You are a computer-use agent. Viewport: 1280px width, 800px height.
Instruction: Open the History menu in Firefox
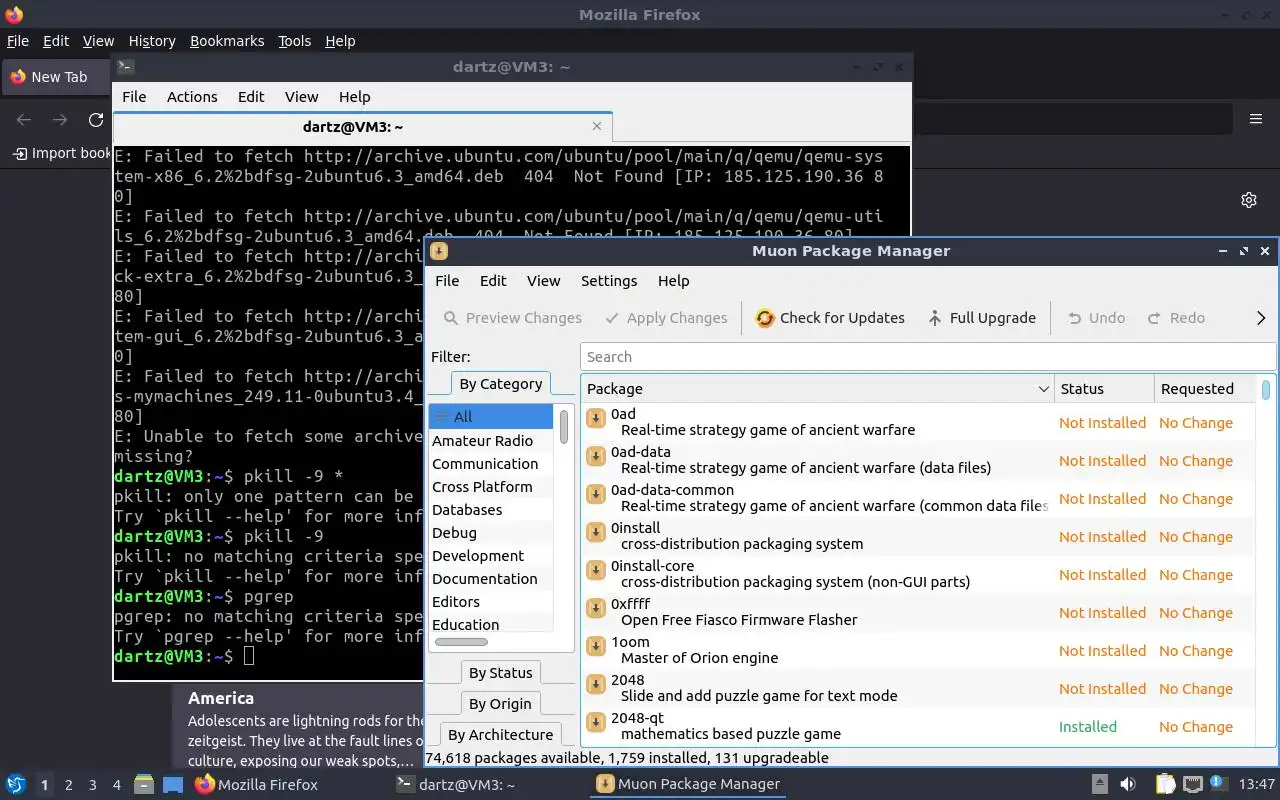click(152, 41)
